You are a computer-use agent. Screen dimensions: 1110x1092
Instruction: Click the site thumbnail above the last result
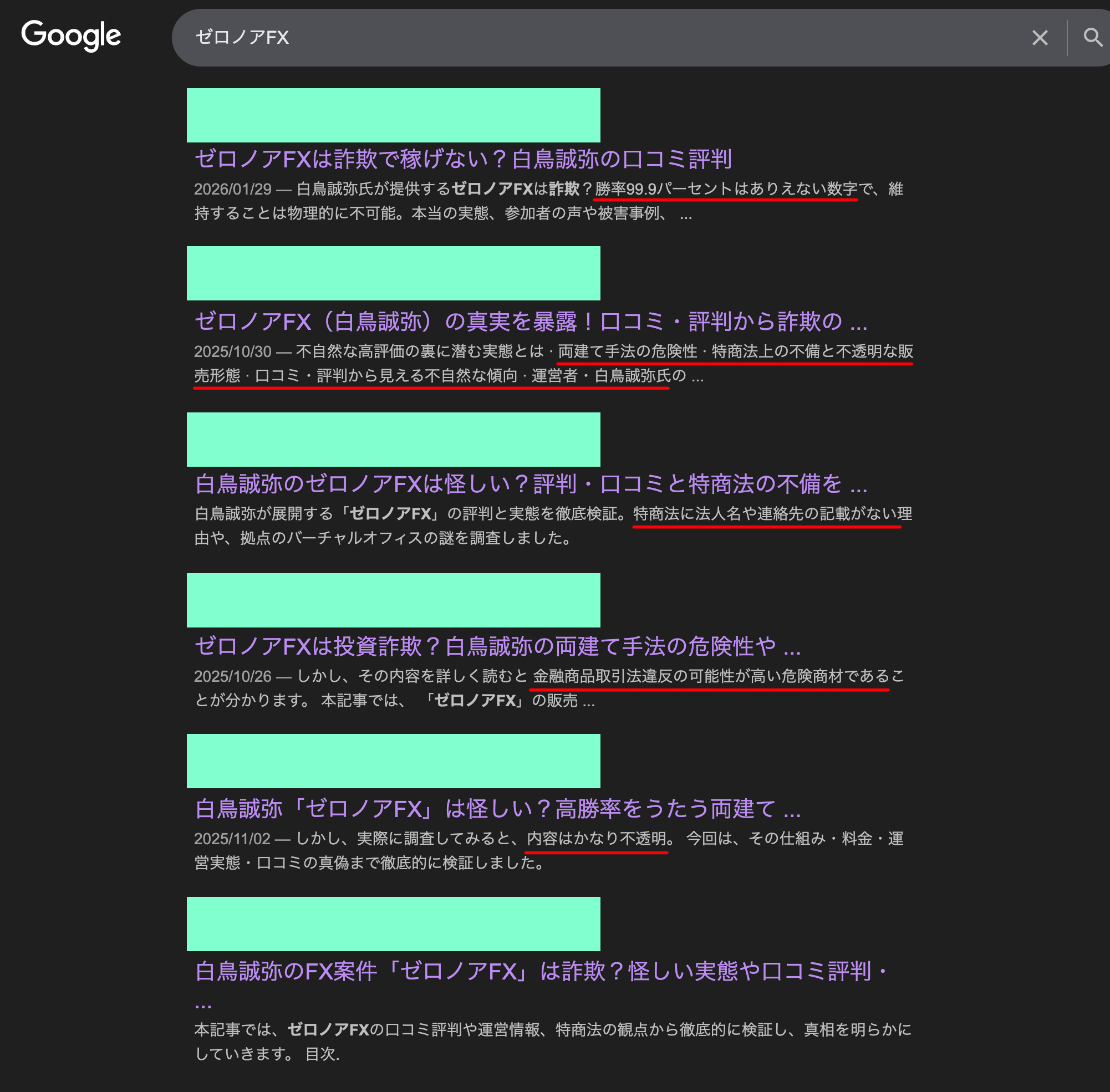point(393,923)
